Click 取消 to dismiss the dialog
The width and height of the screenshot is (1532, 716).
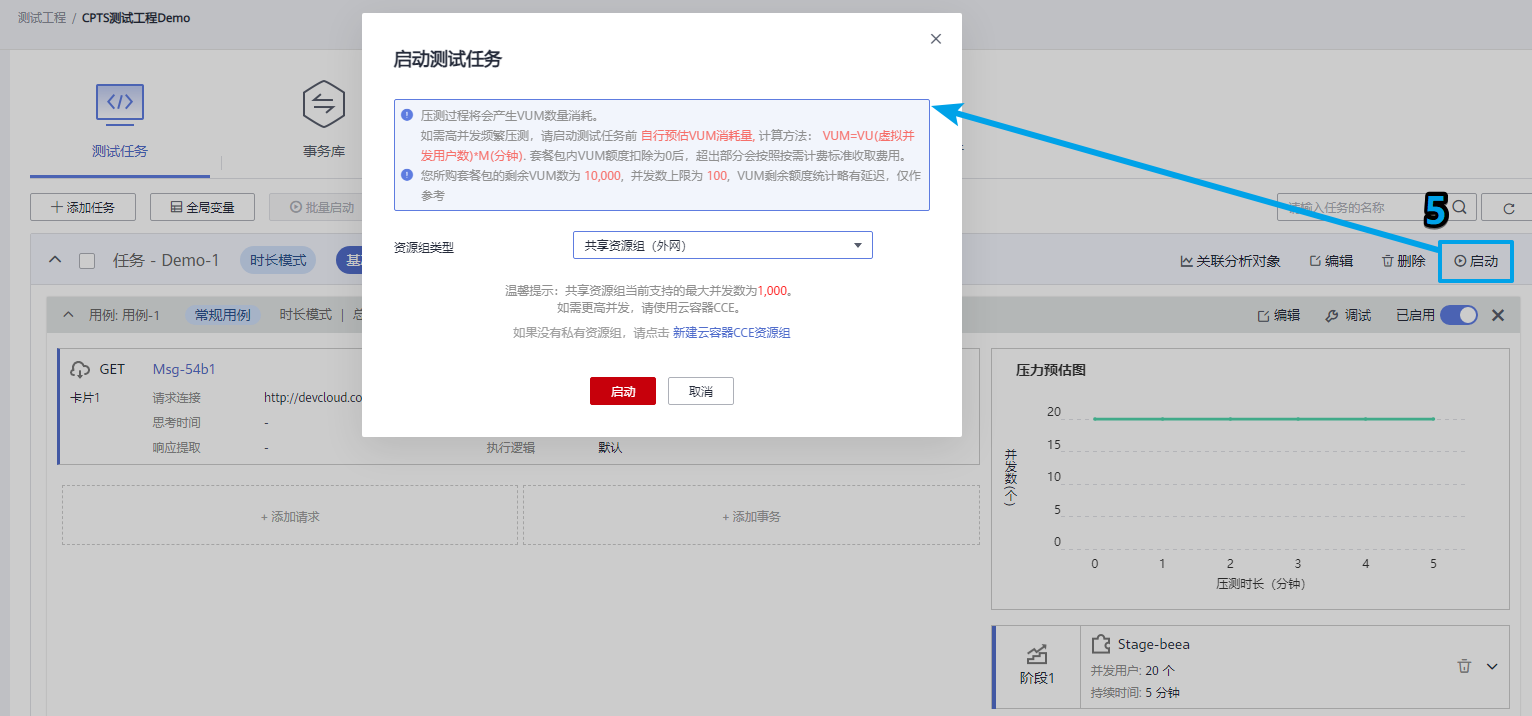(701, 391)
